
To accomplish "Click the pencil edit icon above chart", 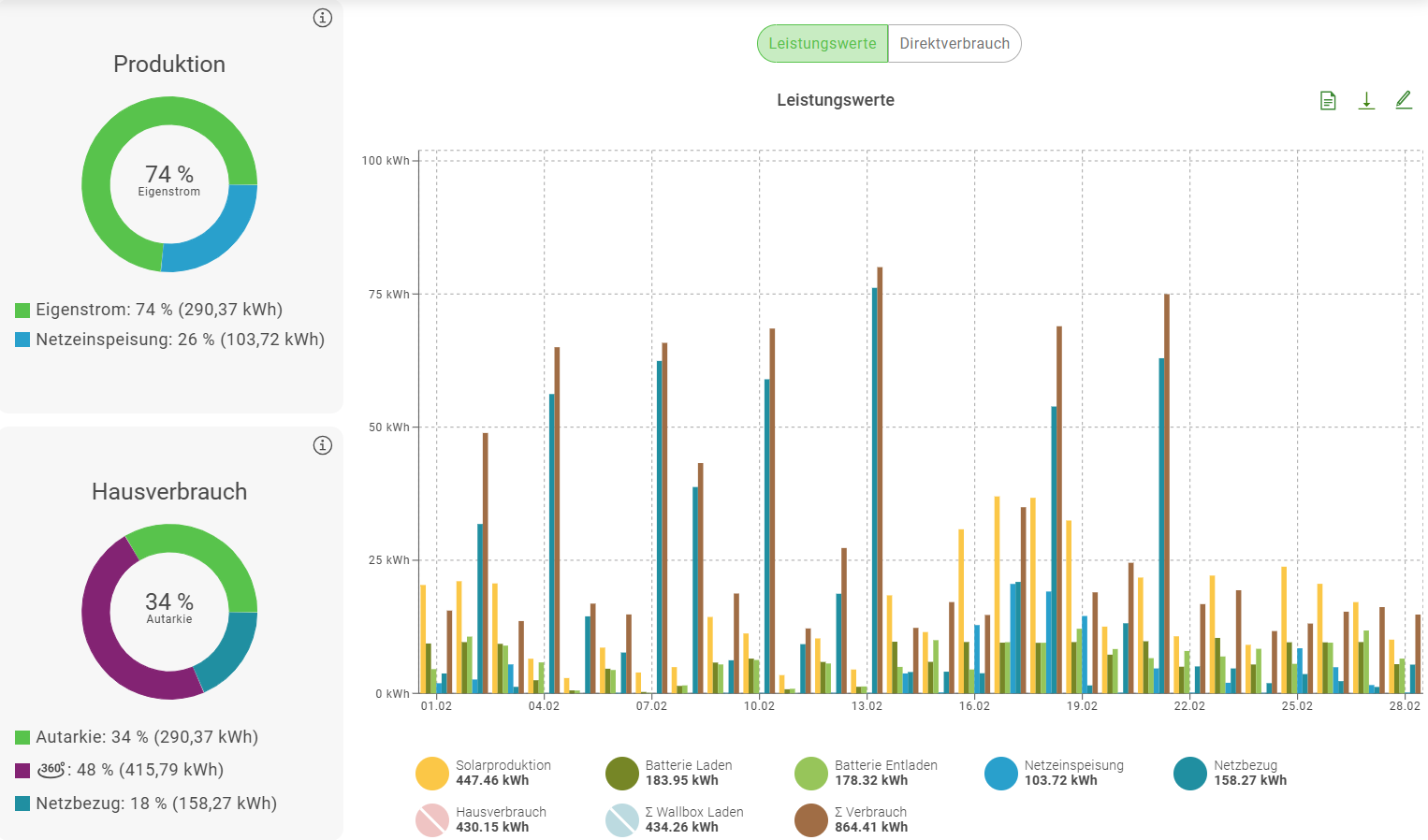I will click(1404, 100).
